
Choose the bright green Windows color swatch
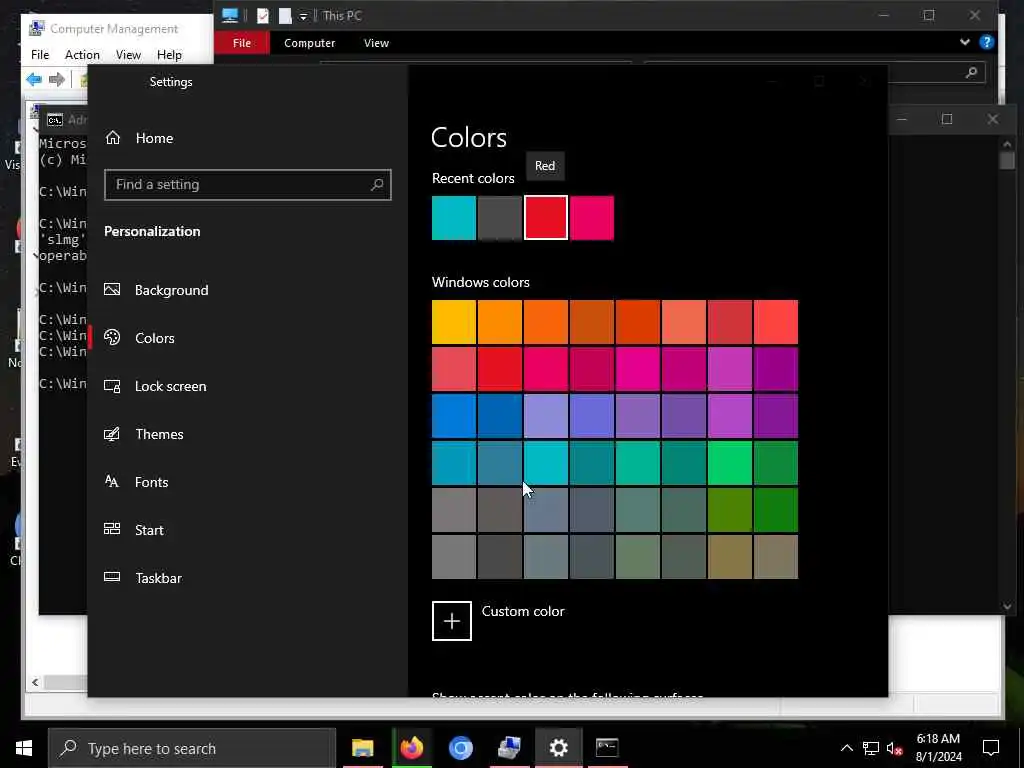pos(729,463)
